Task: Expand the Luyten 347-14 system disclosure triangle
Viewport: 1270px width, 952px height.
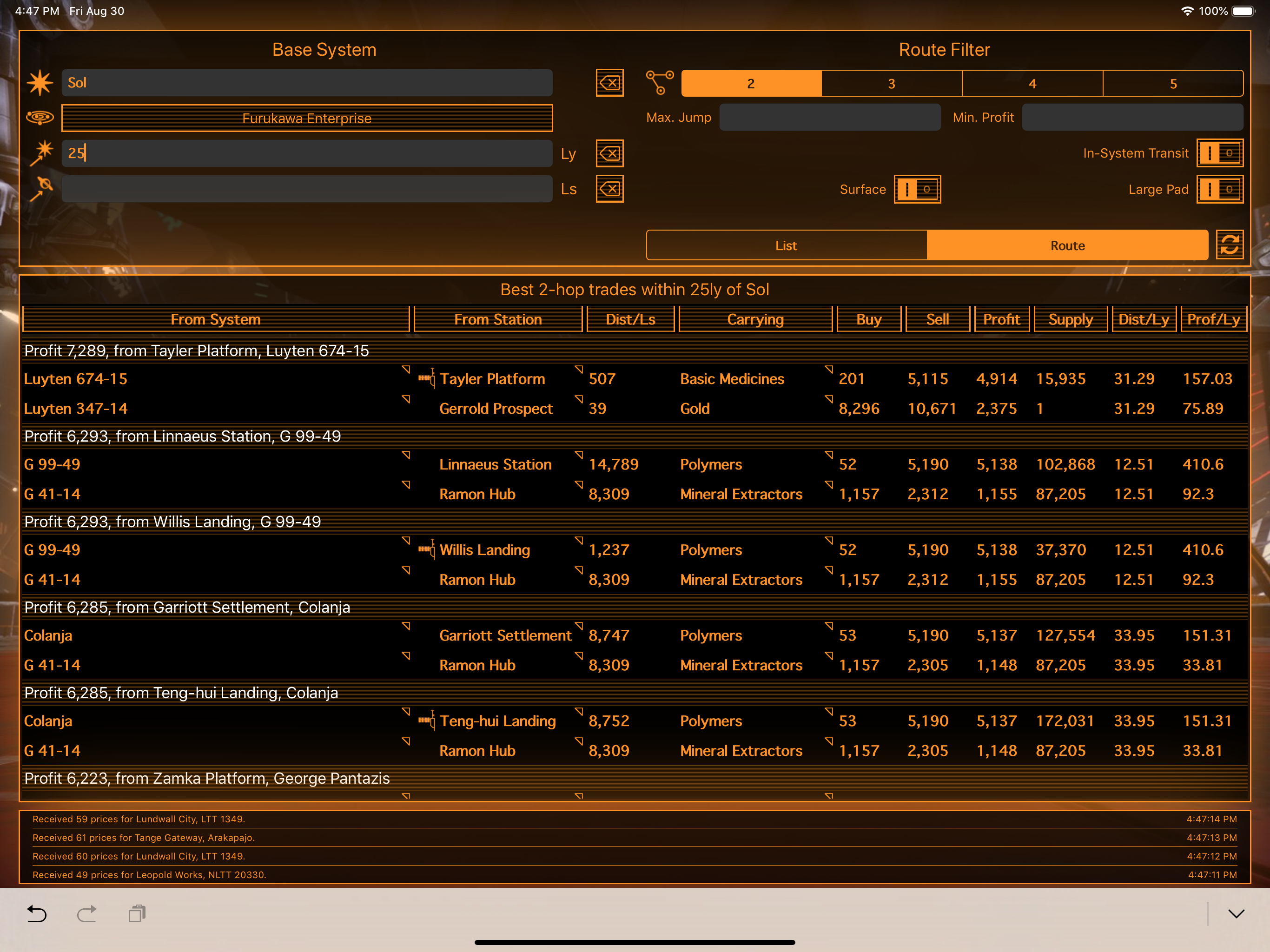Action: click(x=406, y=399)
